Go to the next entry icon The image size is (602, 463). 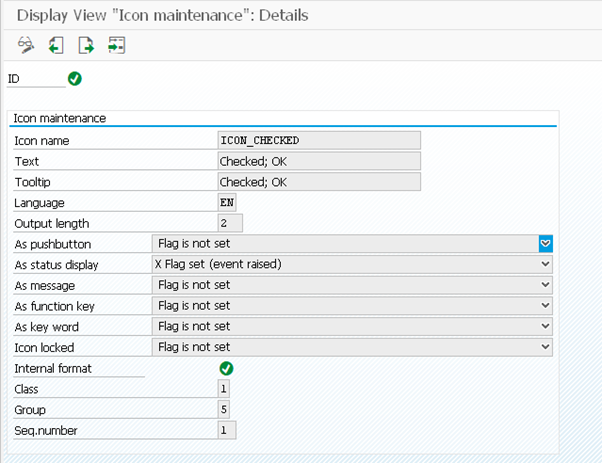click(x=87, y=45)
